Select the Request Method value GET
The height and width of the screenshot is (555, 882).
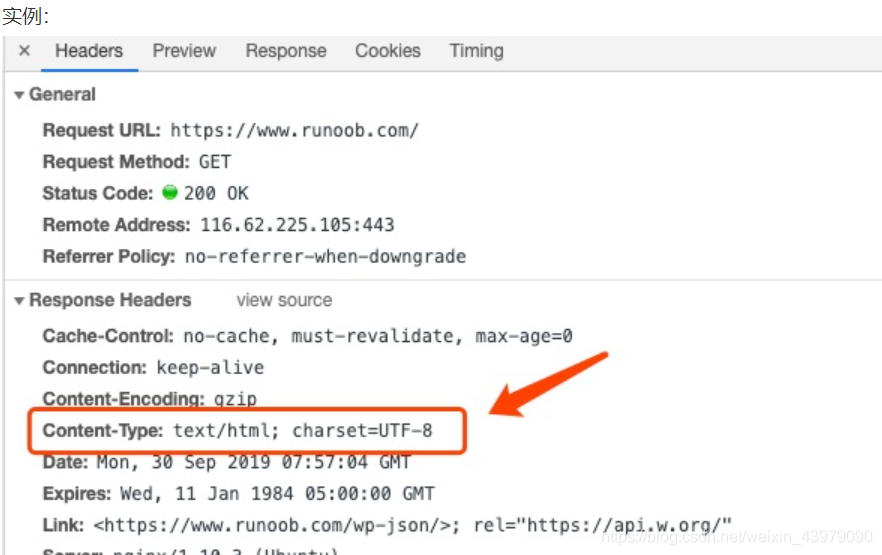tap(215, 162)
